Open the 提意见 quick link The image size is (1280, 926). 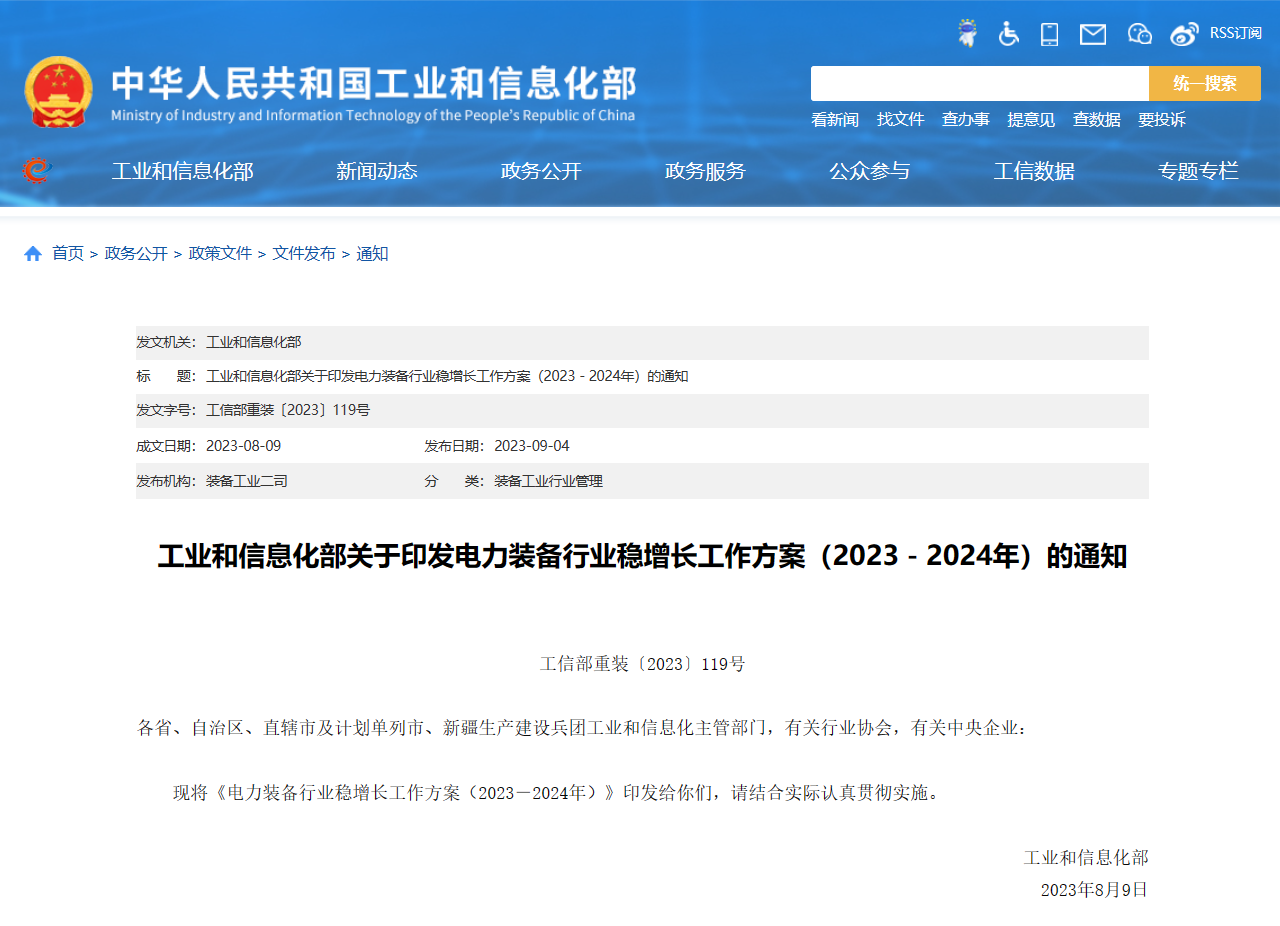(1030, 120)
